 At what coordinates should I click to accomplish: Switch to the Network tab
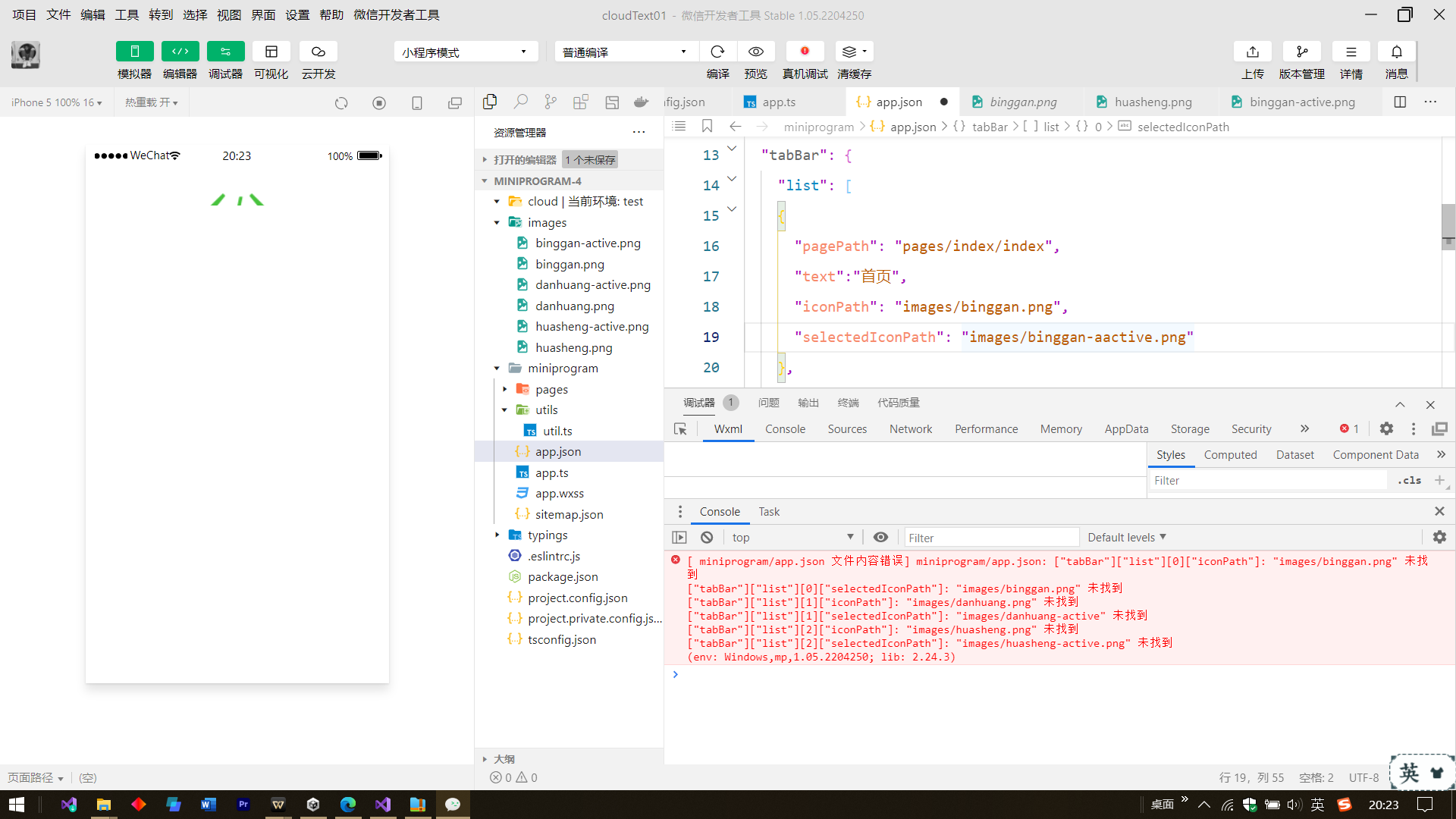click(910, 429)
